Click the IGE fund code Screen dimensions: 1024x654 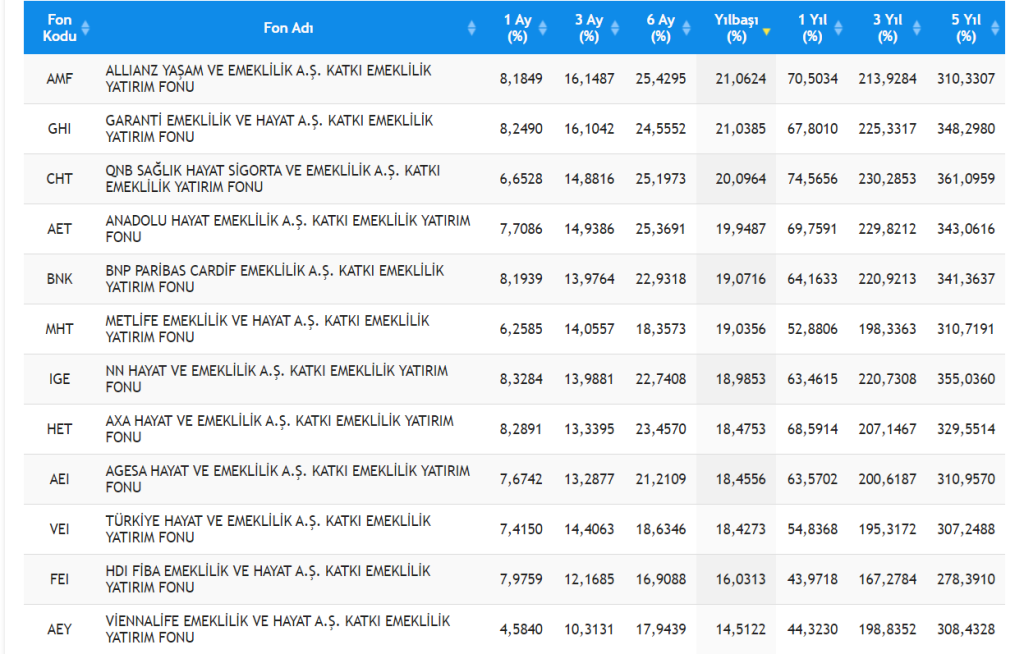click(x=59, y=379)
